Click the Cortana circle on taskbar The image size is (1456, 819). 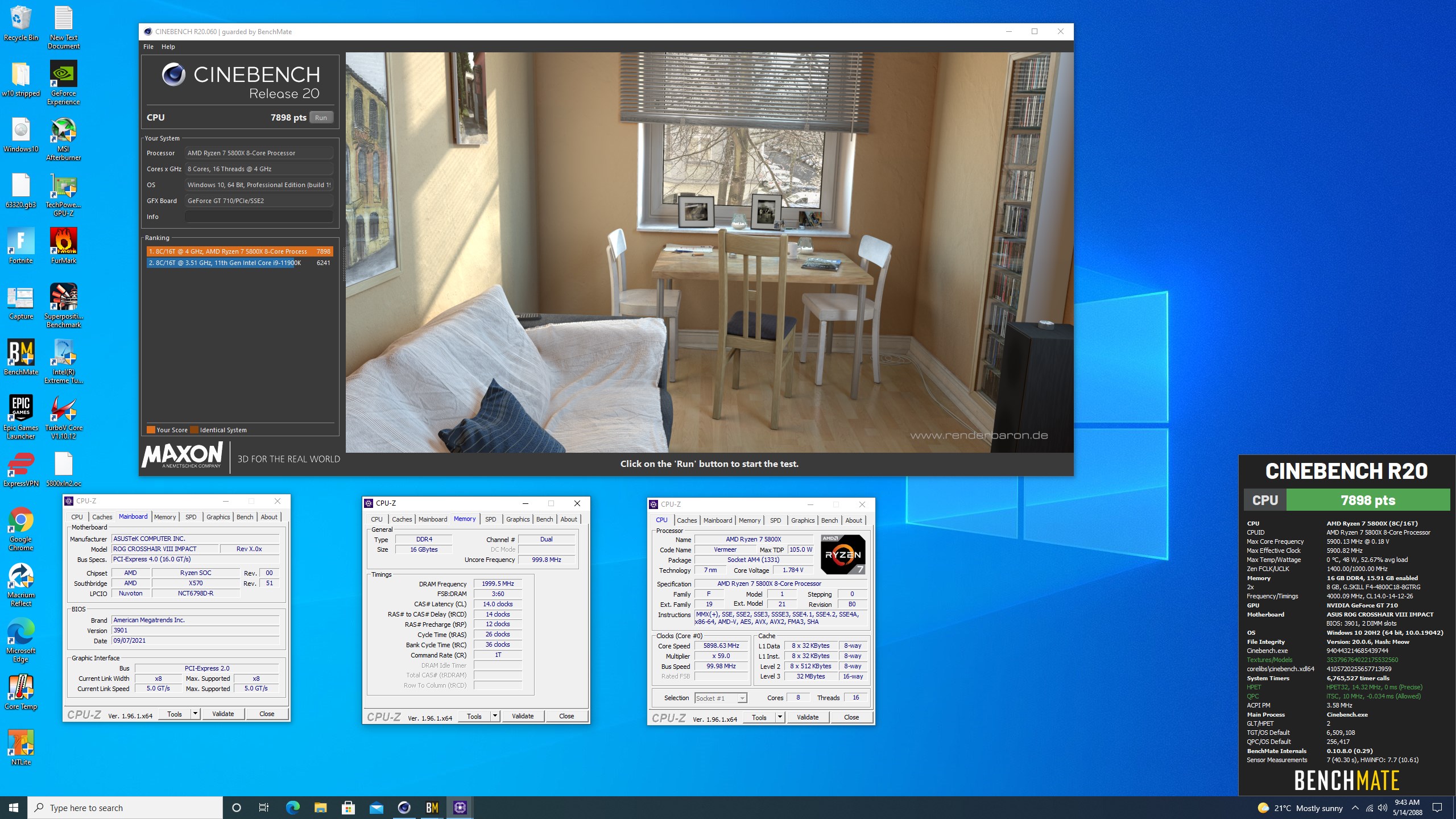point(237,808)
